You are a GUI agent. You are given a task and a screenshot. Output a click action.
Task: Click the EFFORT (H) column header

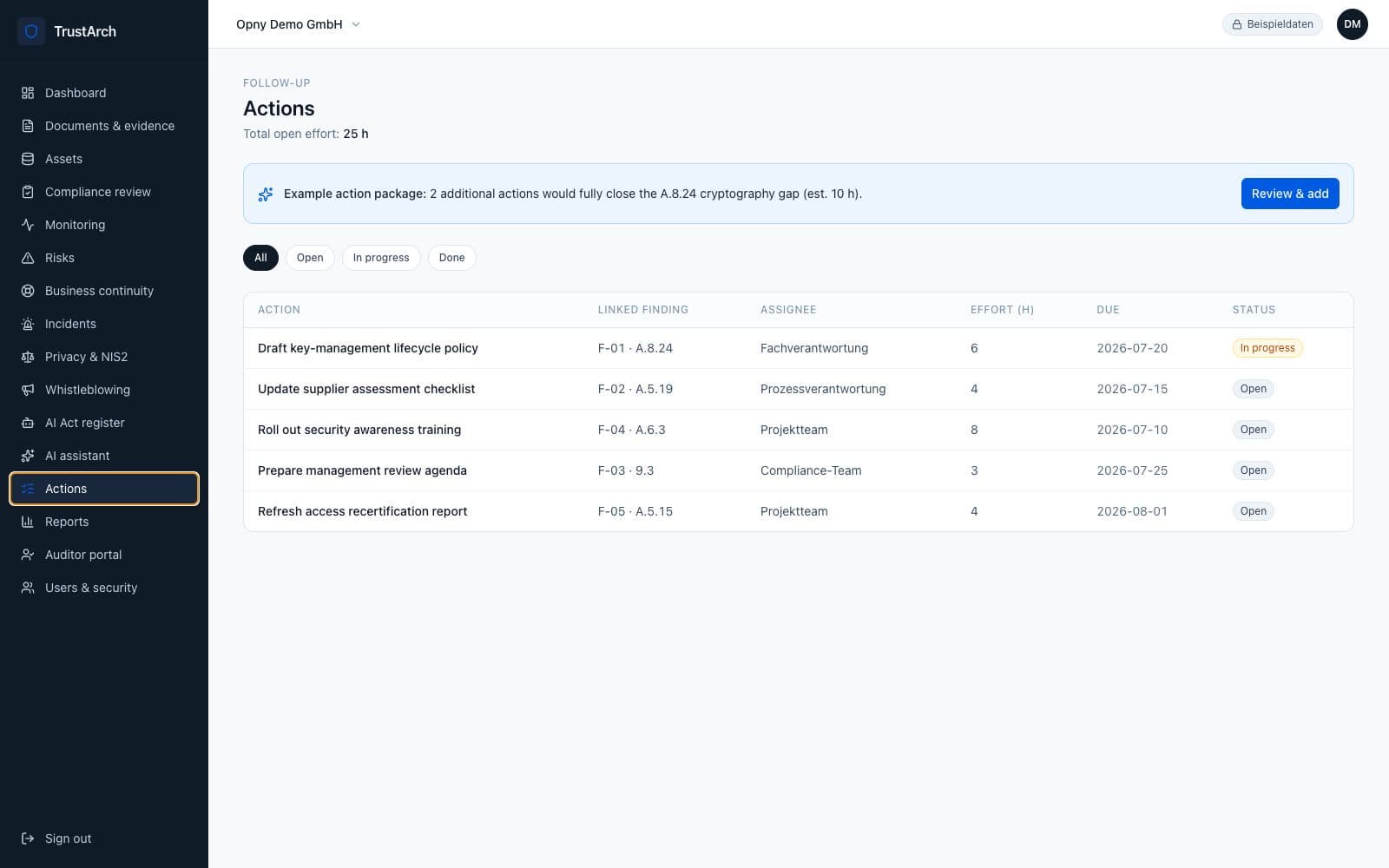click(x=1002, y=310)
